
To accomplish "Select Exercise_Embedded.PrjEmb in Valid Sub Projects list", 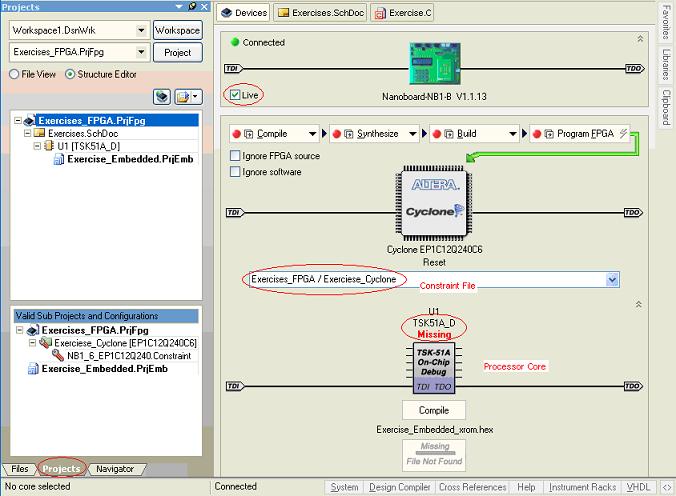I will pyautogui.click(x=105, y=369).
